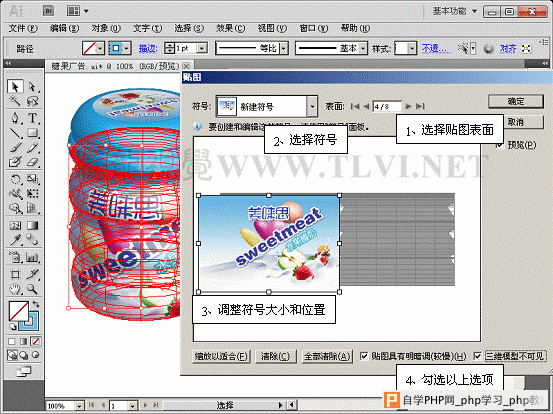Swap fill and stroke colors arrow
The width and height of the screenshot is (553, 414).
(36, 304)
